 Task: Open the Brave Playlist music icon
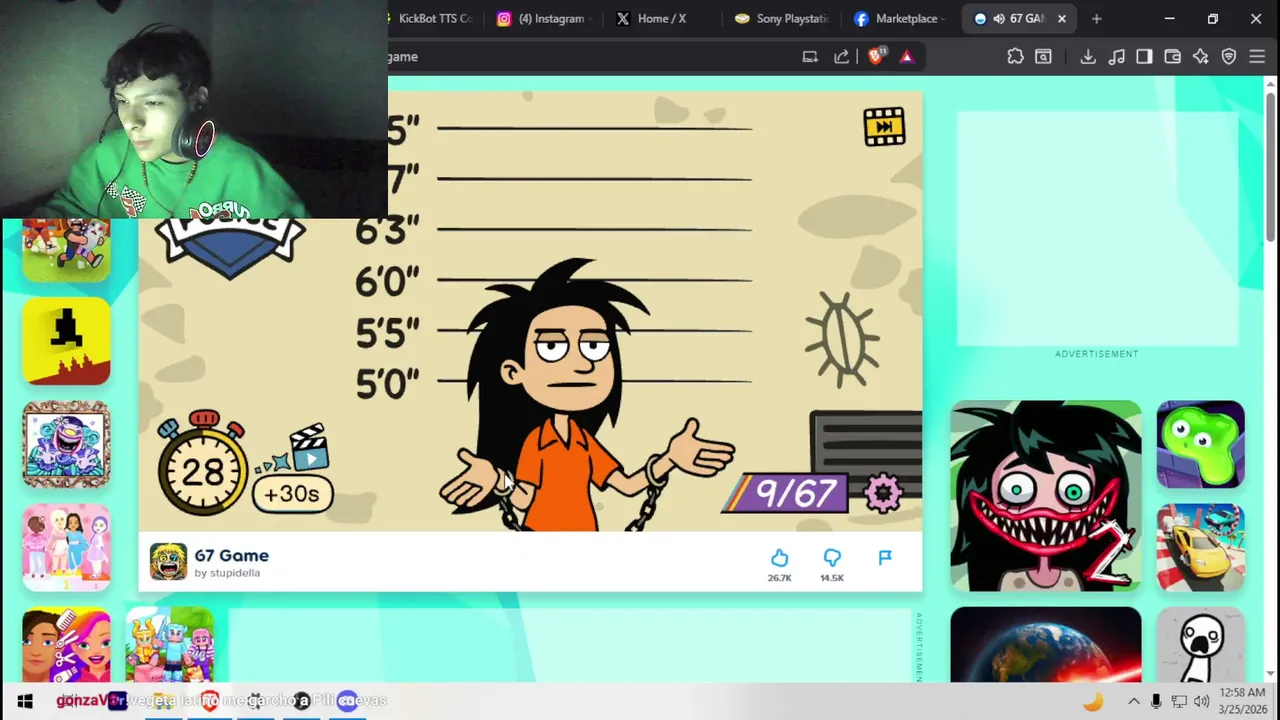click(x=1117, y=57)
